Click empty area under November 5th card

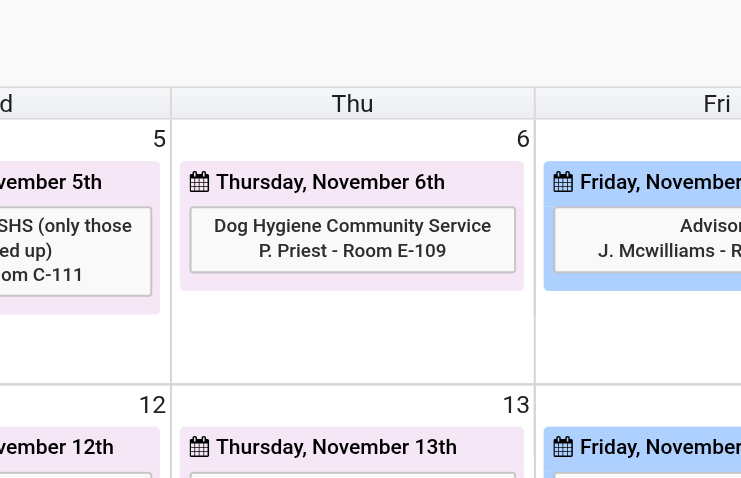point(80,348)
